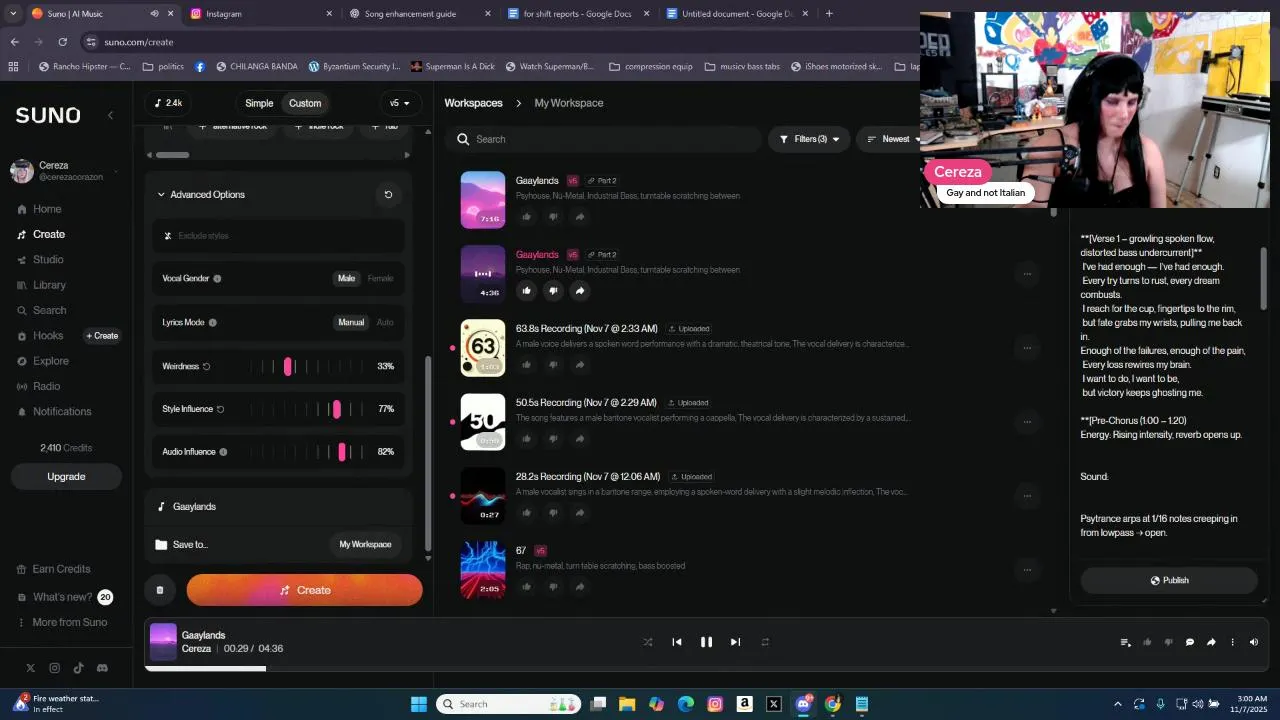The height and width of the screenshot is (720, 1280).
Task: Open more options for 28.2s Recording
Action: click(x=1027, y=496)
